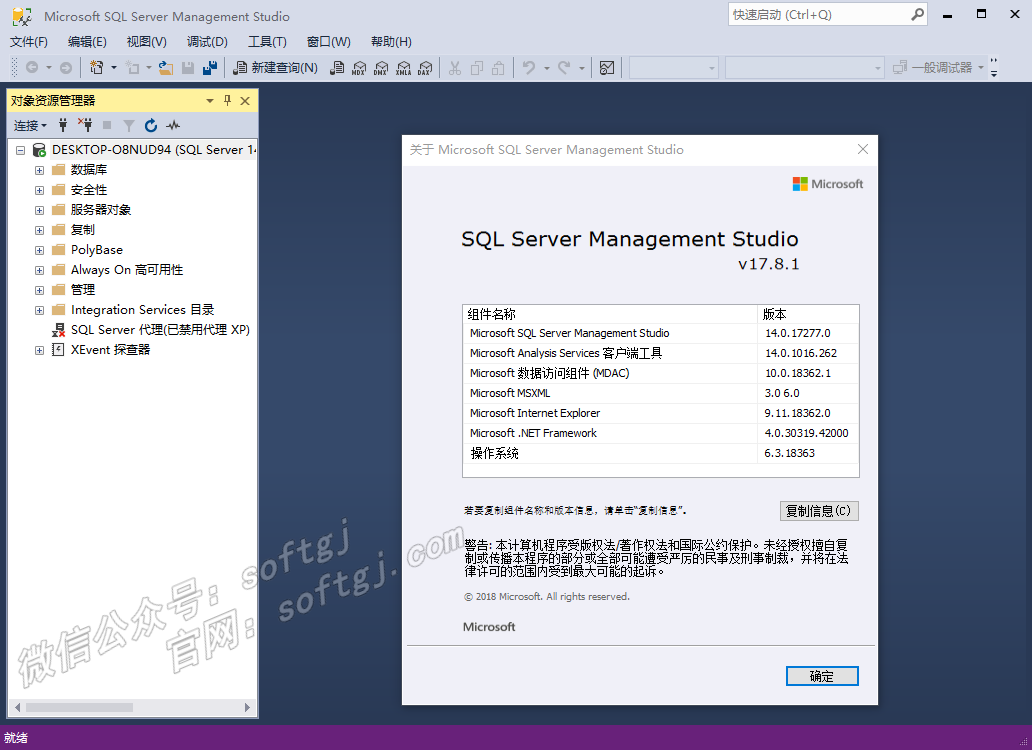The width and height of the screenshot is (1032, 750).
Task: Click the Connect Object Explorer plug icon
Action: [63, 125]
